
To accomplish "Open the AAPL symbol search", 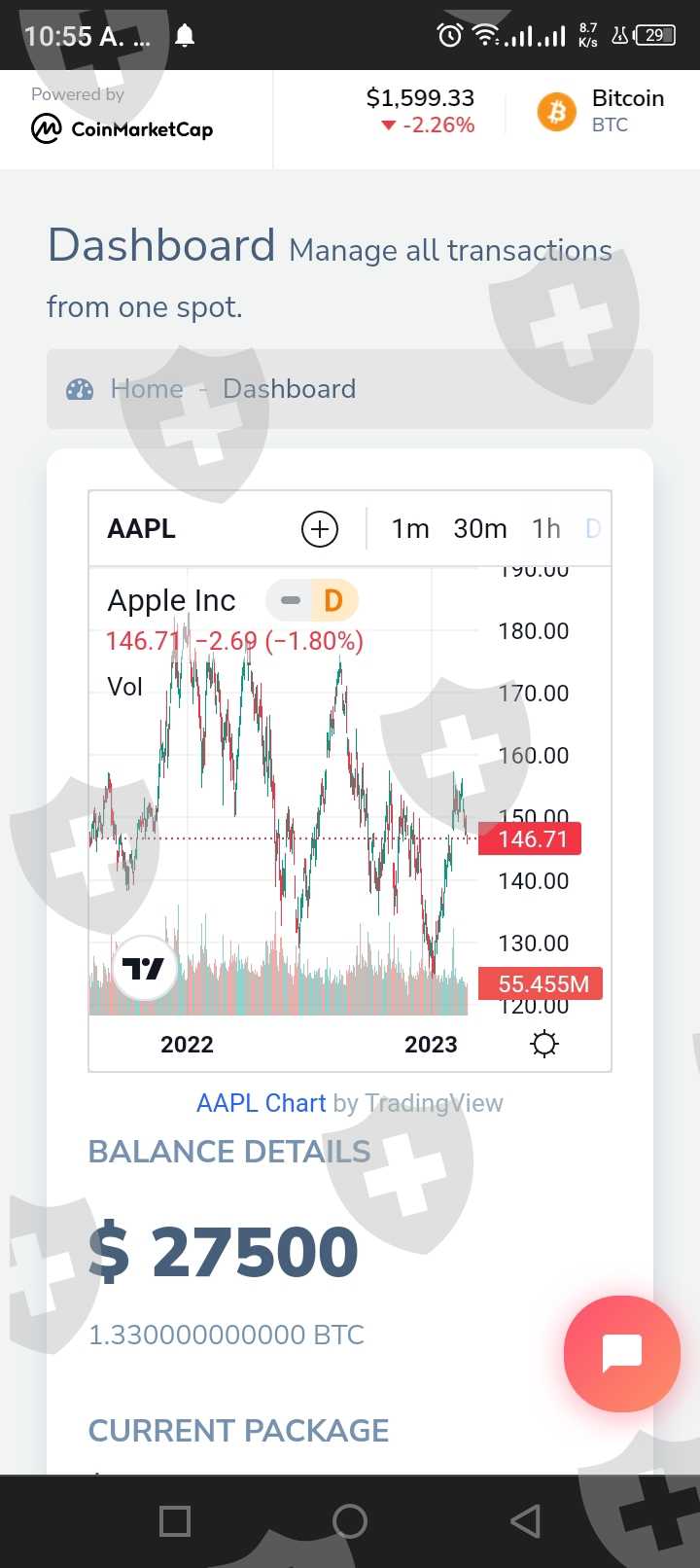I will 142,529.
